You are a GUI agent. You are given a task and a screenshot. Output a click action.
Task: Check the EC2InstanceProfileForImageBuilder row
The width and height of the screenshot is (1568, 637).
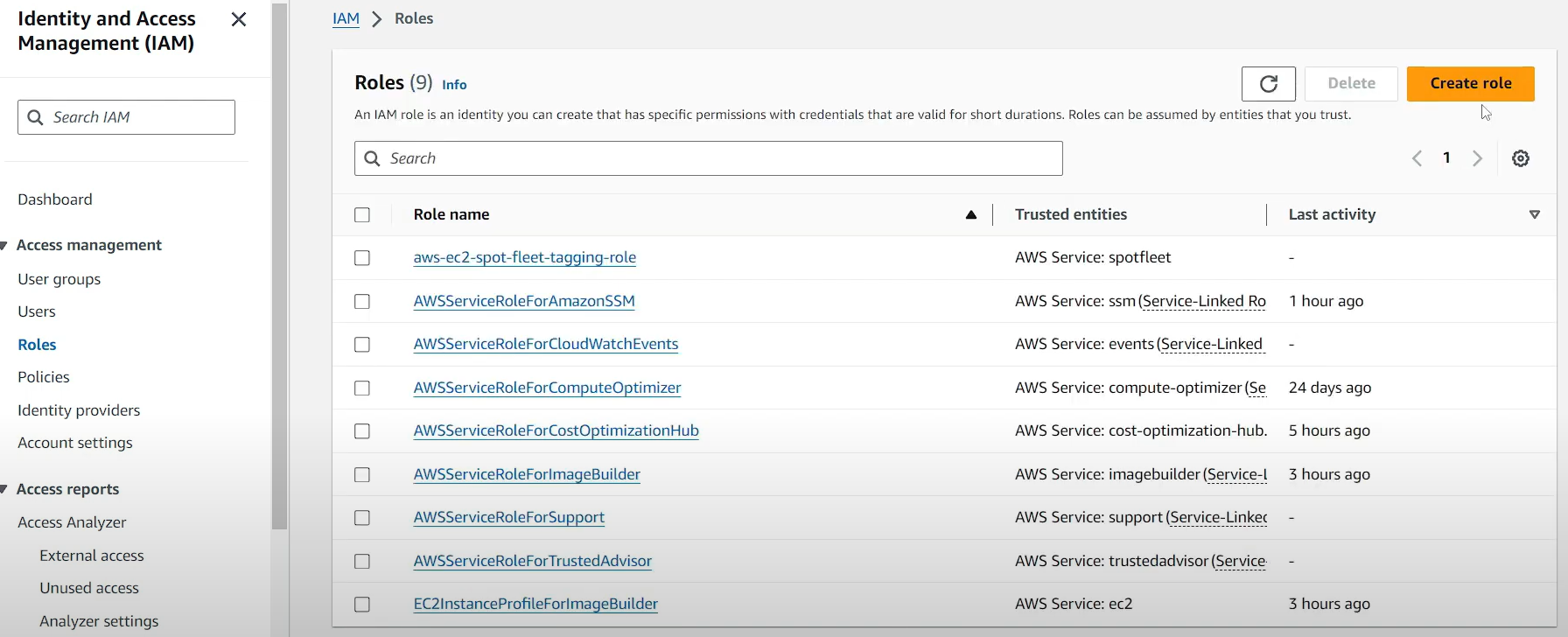tap(362, 605)
